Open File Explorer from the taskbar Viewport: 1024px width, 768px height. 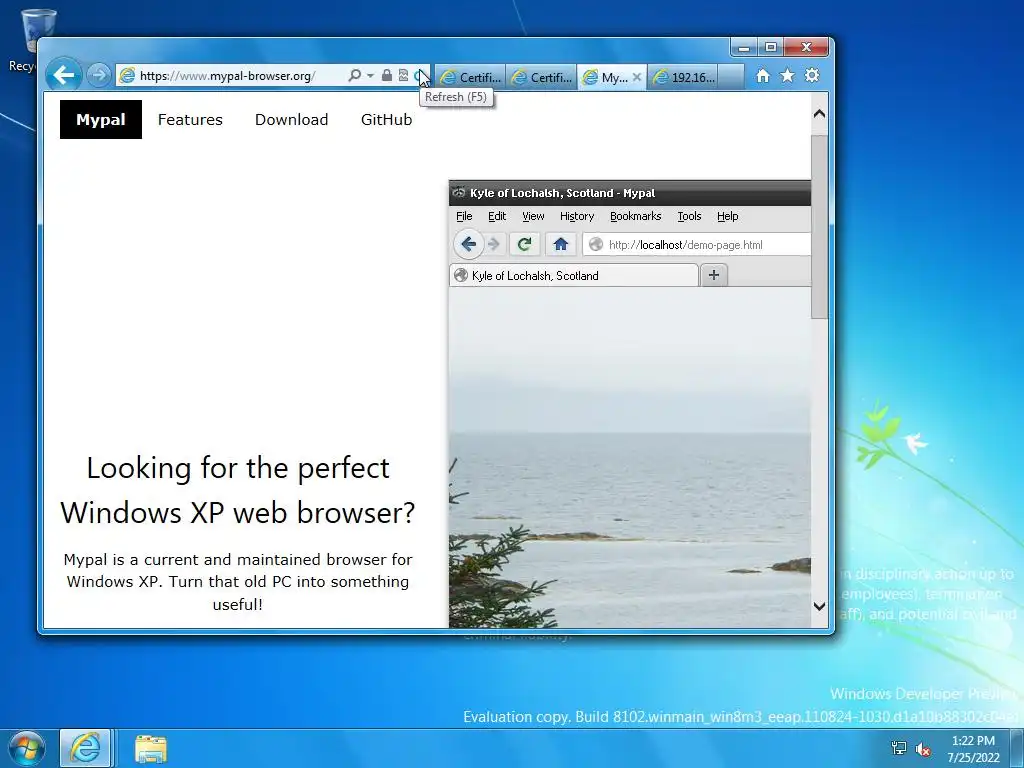(151, 748)
